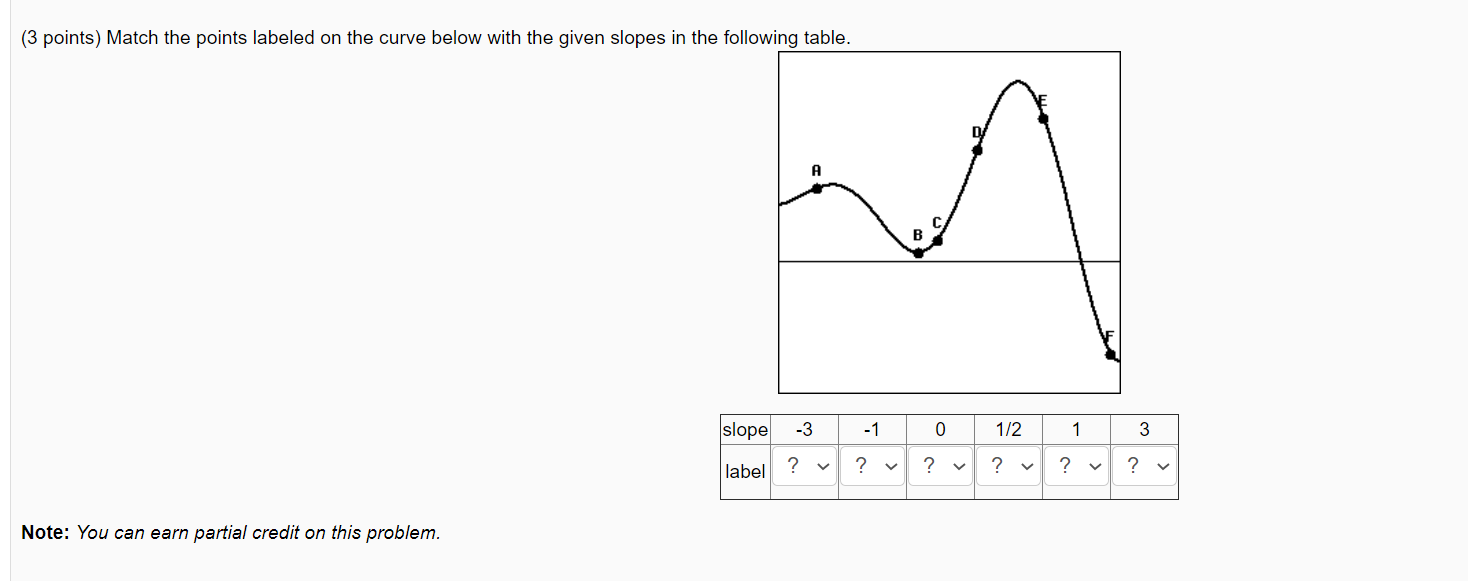Click the slope header cell
This screenshot has width=1468, height=581.
[x=745, y=429]
